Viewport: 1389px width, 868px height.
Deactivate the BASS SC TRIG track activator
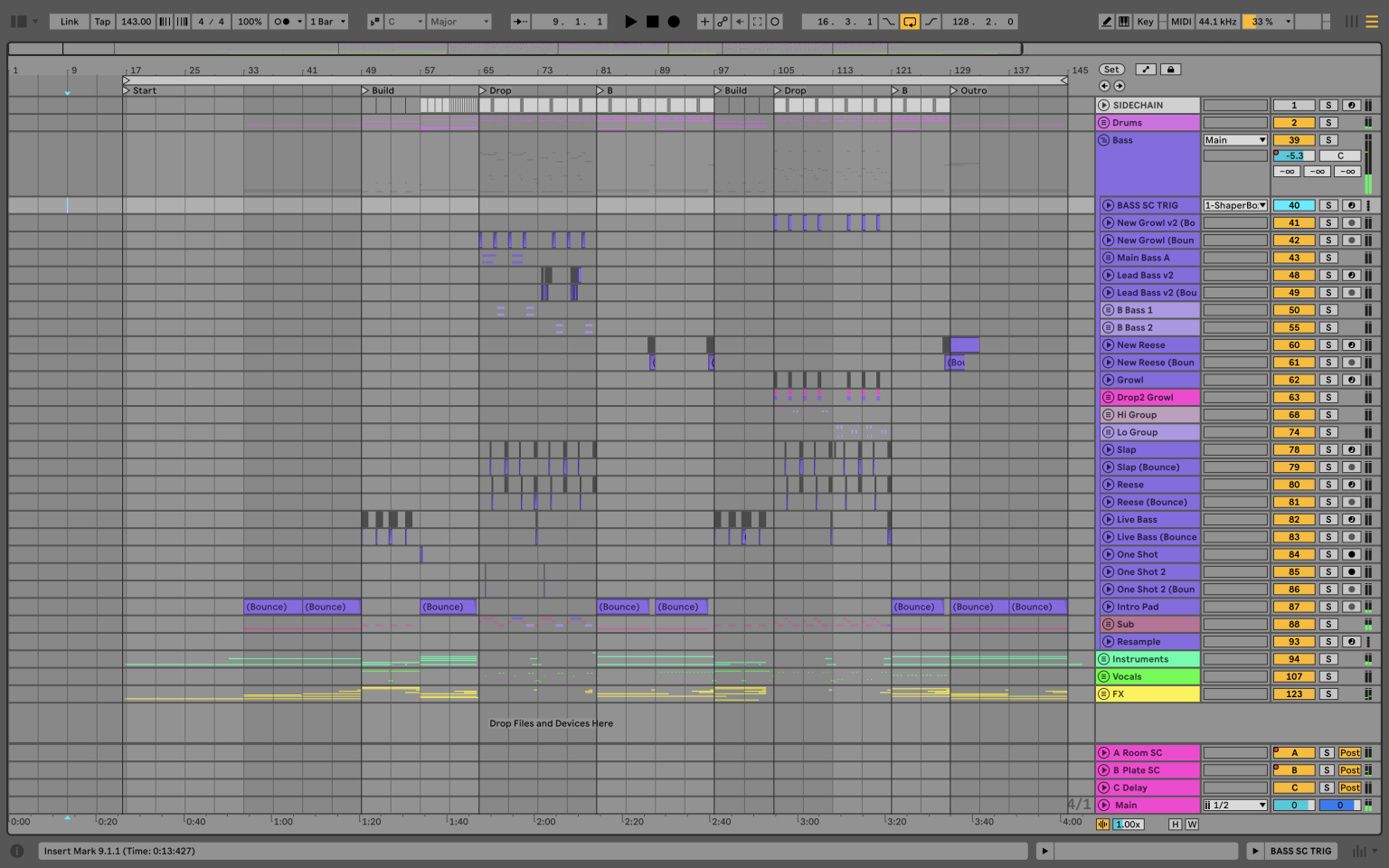[1294, 204]
